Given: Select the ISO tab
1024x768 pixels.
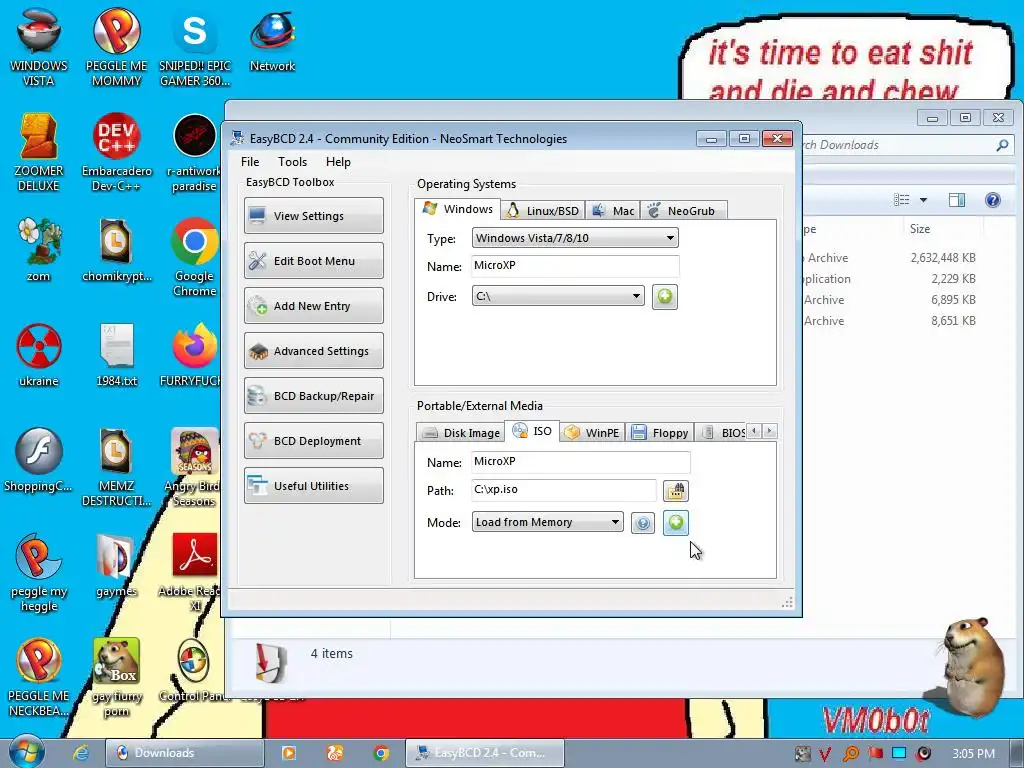Looking at the screenshot, I should point(532,431).
